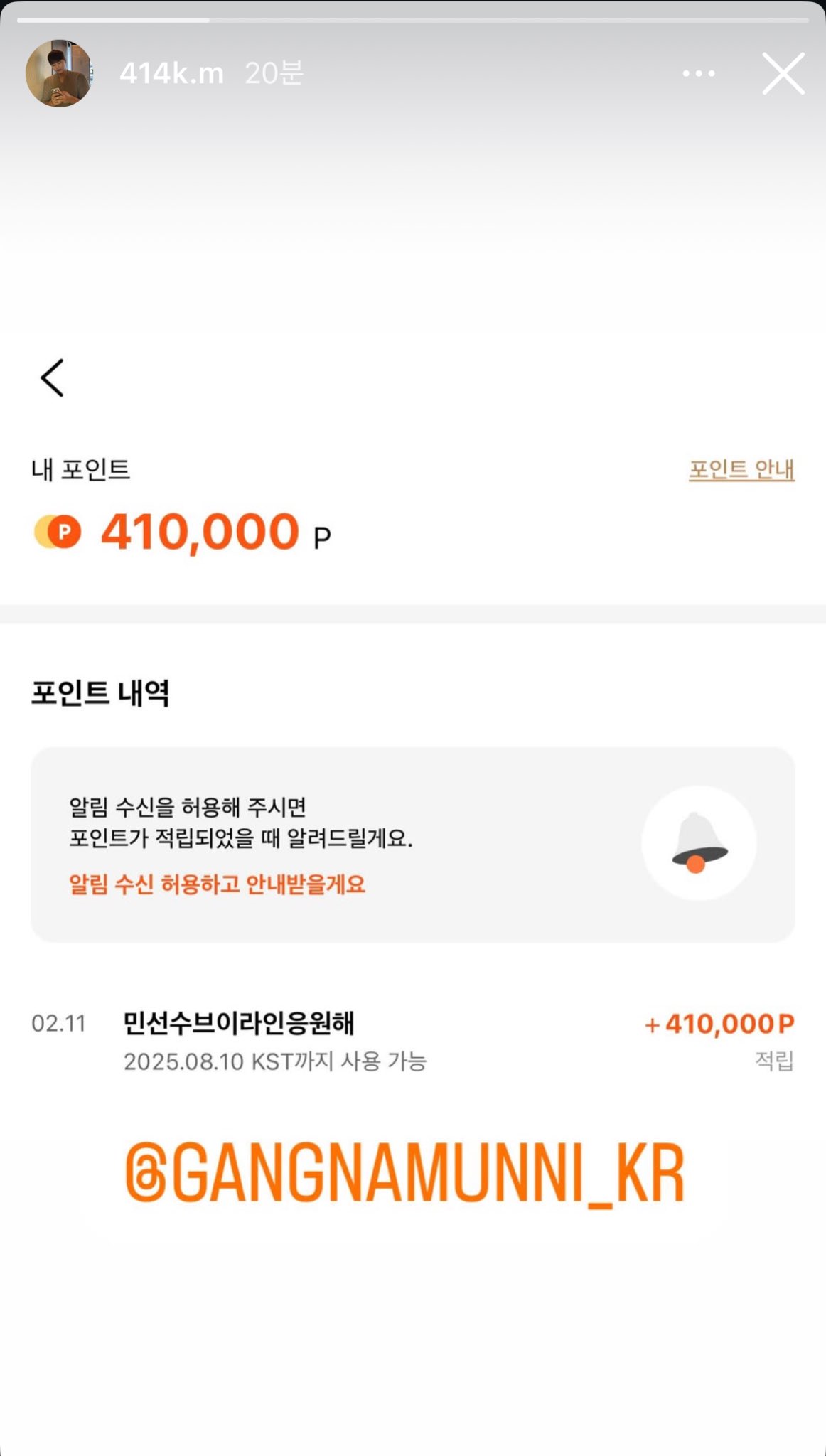Tap the 02.11 date of the entry
The image size is (826, 1456).
pos(58,1024)
